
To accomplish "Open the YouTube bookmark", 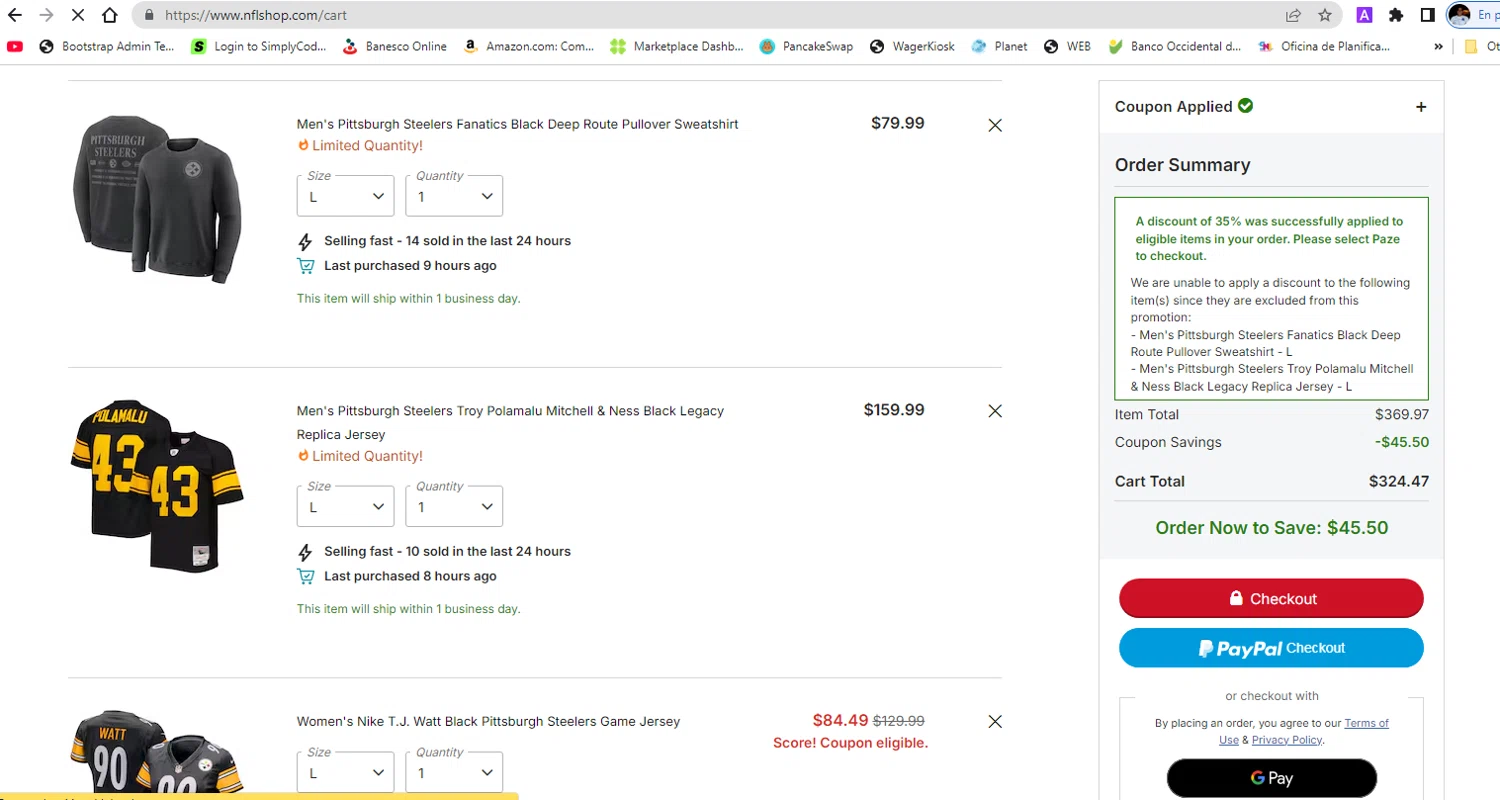I will tap(15, 46).
